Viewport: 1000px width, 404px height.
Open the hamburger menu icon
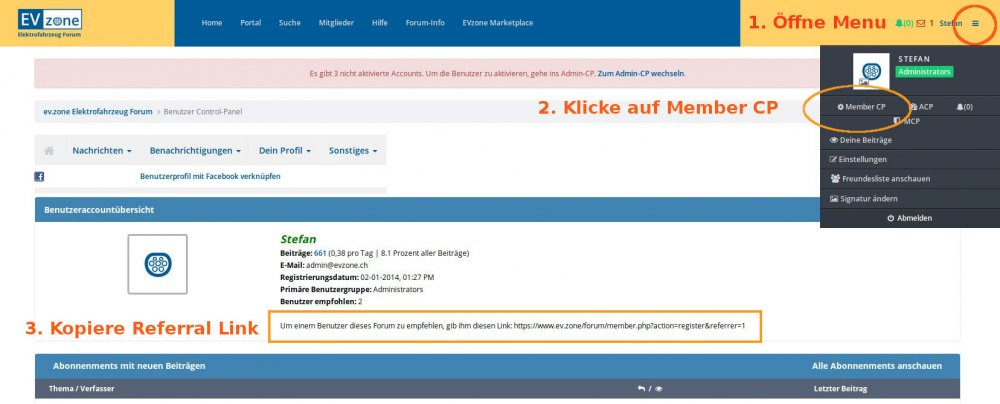click(x=975, y=23)
